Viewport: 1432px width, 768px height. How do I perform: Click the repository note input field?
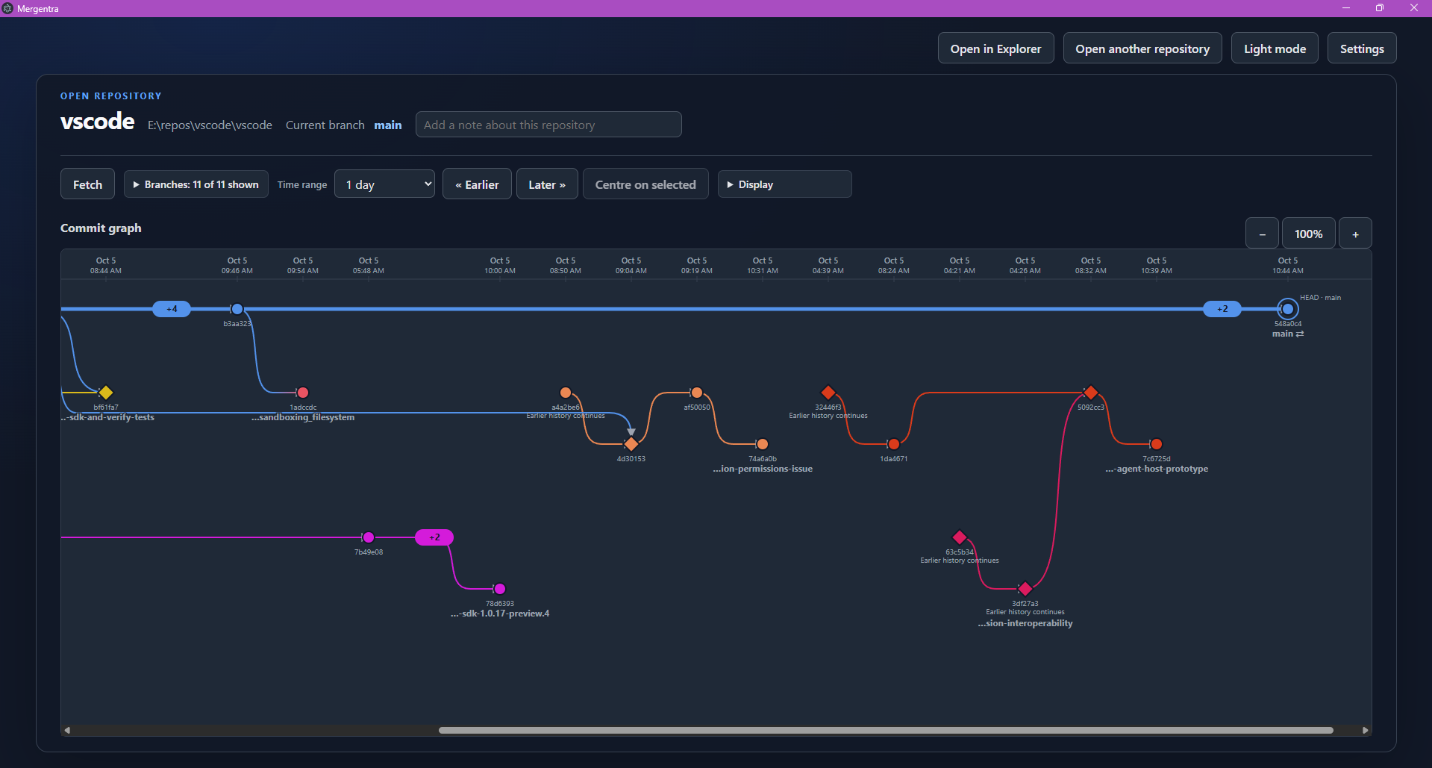click(x=549, y=125)
